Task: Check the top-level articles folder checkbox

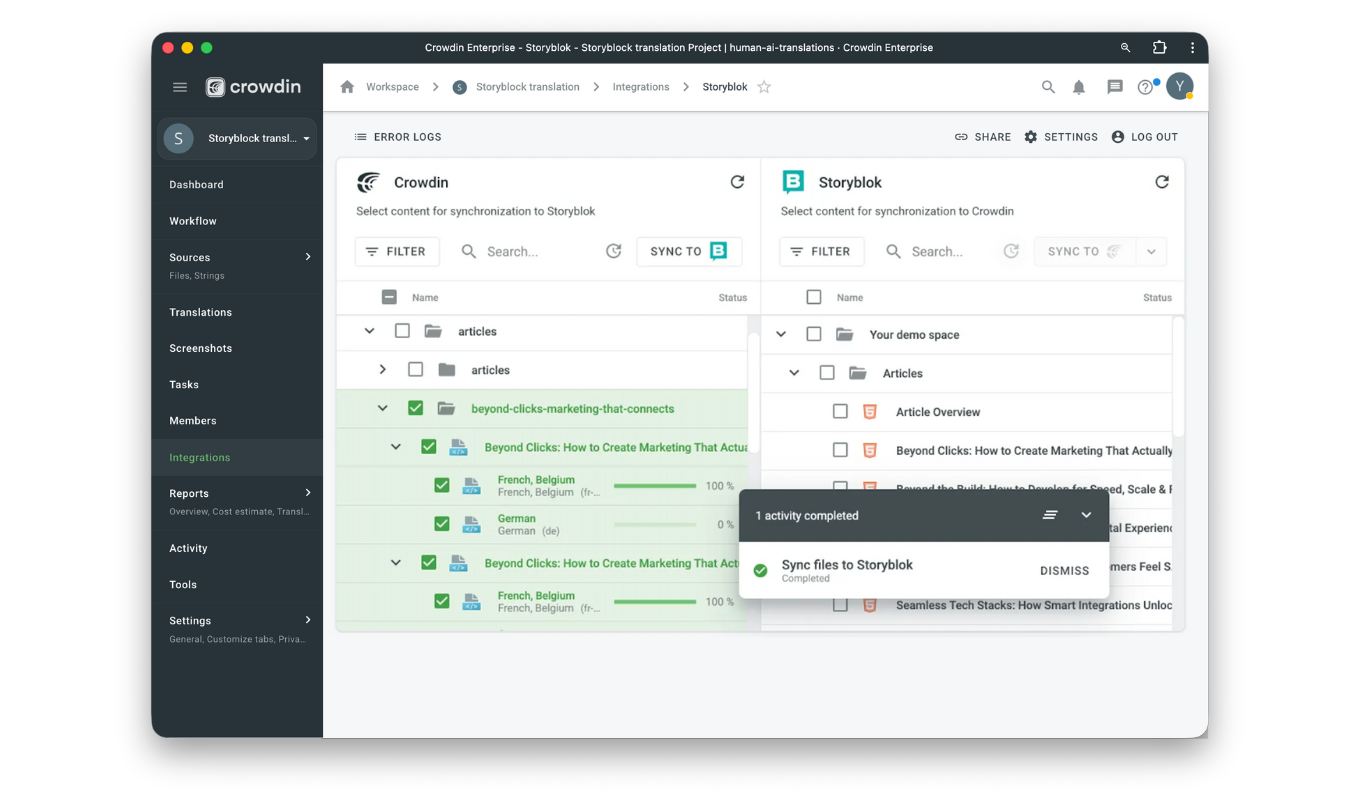Action: 402,331
